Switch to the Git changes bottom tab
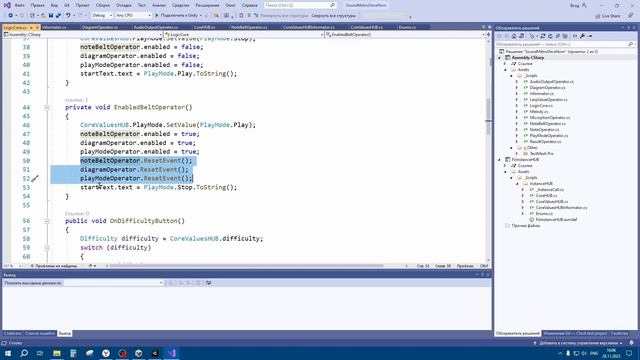The width and height of the screenshot is (640, 360). tap(575, 333)
